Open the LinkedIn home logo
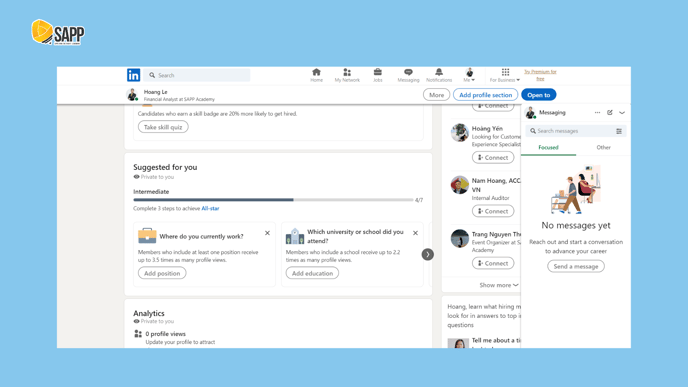 pyautogui.click(x=133, y=75)
